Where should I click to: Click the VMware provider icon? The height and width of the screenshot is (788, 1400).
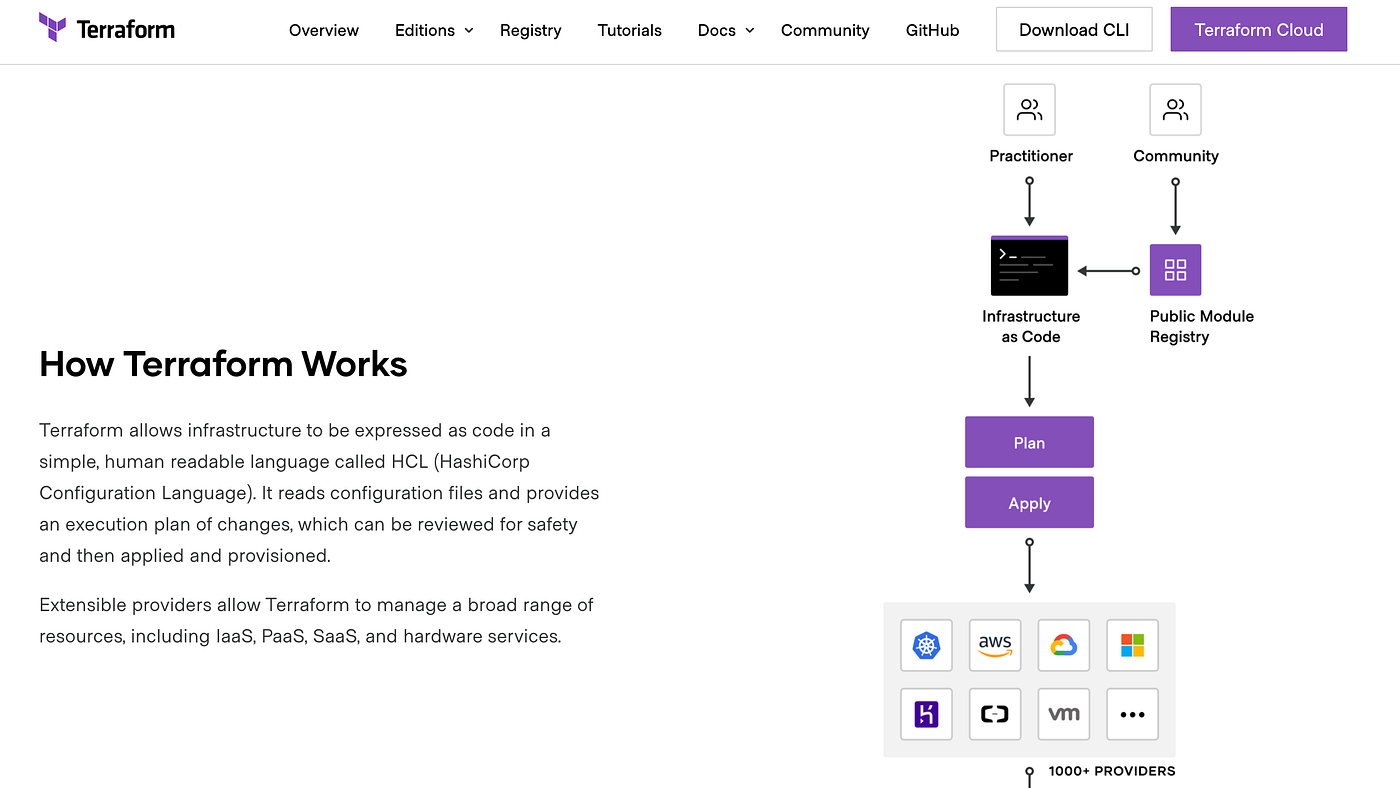point(1063,714)
